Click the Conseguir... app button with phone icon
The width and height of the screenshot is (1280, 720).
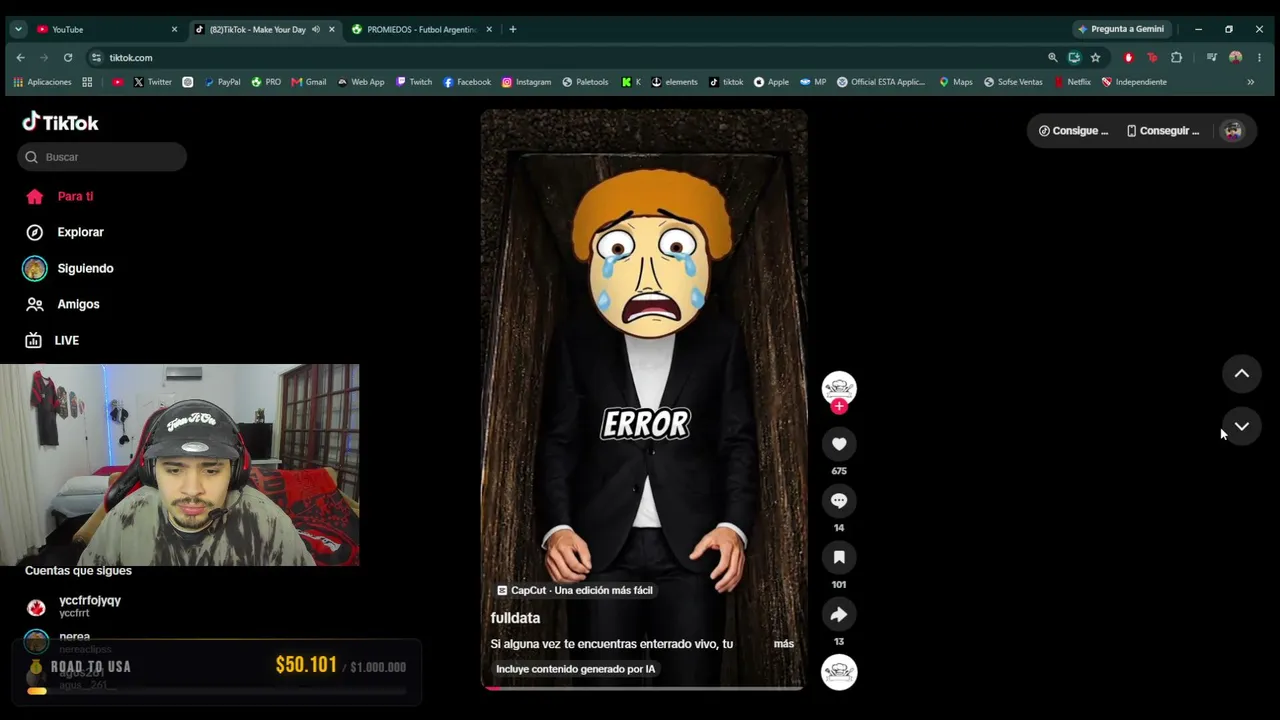(1163, 131)
